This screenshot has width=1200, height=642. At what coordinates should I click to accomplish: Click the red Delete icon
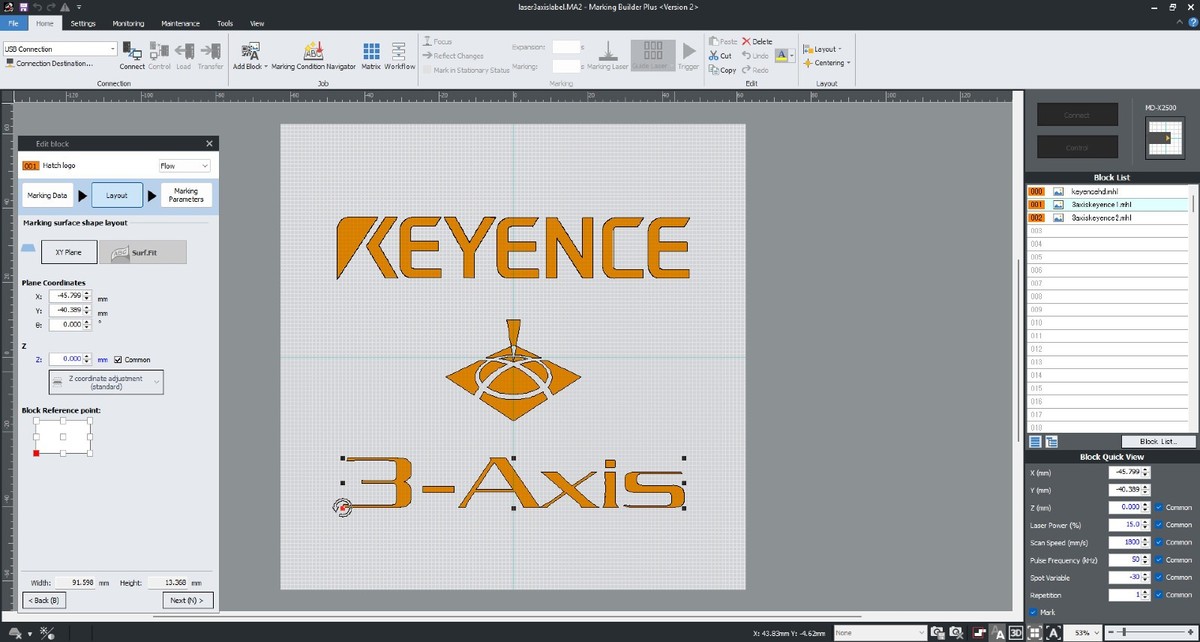coord(746,42)
